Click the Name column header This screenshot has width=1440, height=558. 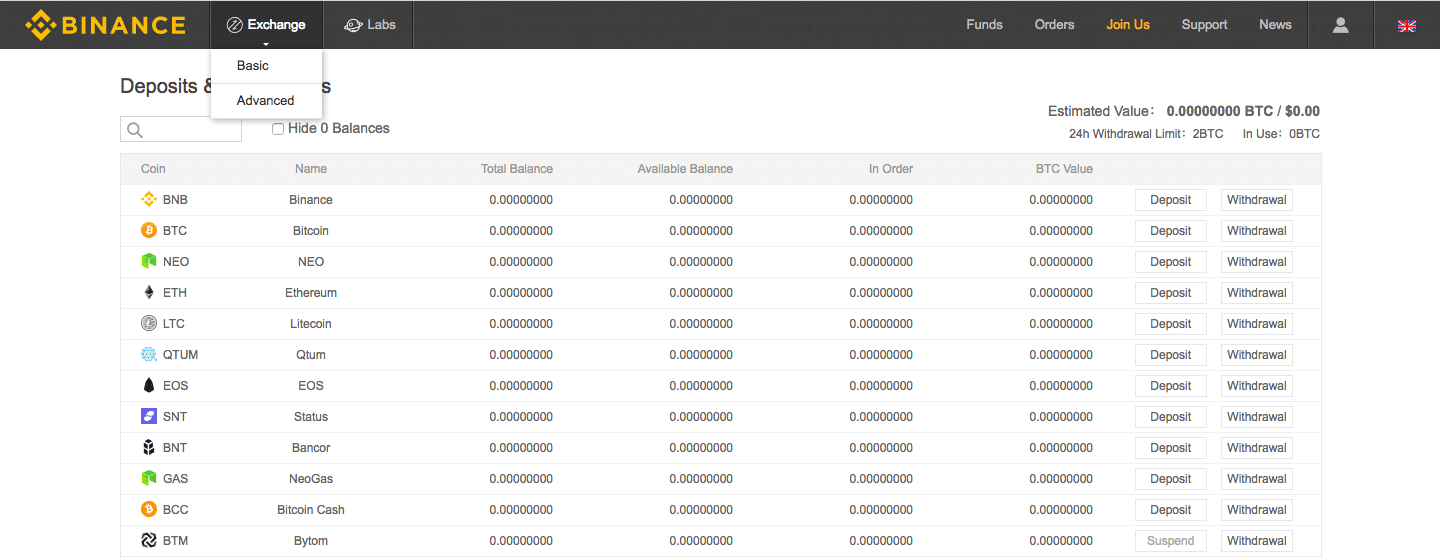coord(311,169)
